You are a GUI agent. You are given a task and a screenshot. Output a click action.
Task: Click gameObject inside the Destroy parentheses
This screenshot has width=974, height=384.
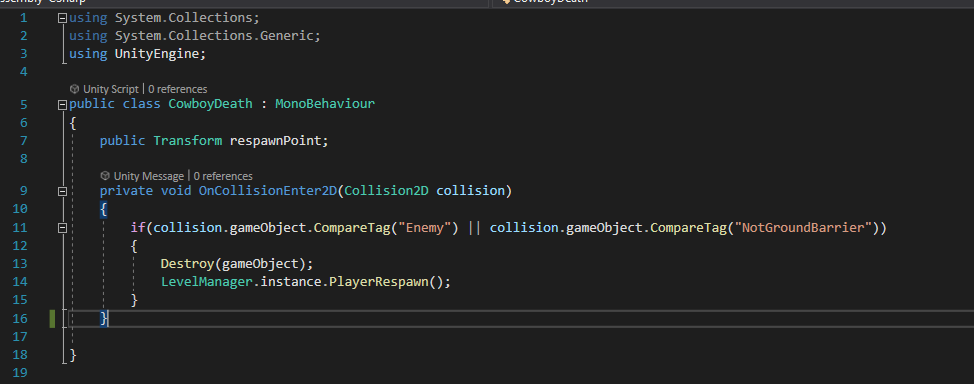coord(260,263)
